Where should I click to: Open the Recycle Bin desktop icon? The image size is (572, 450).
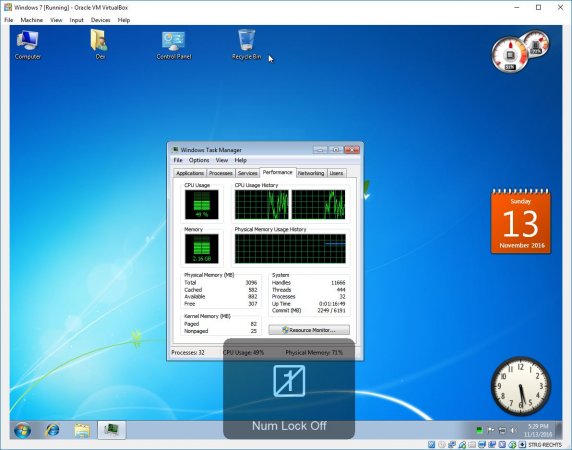(247, 44)
